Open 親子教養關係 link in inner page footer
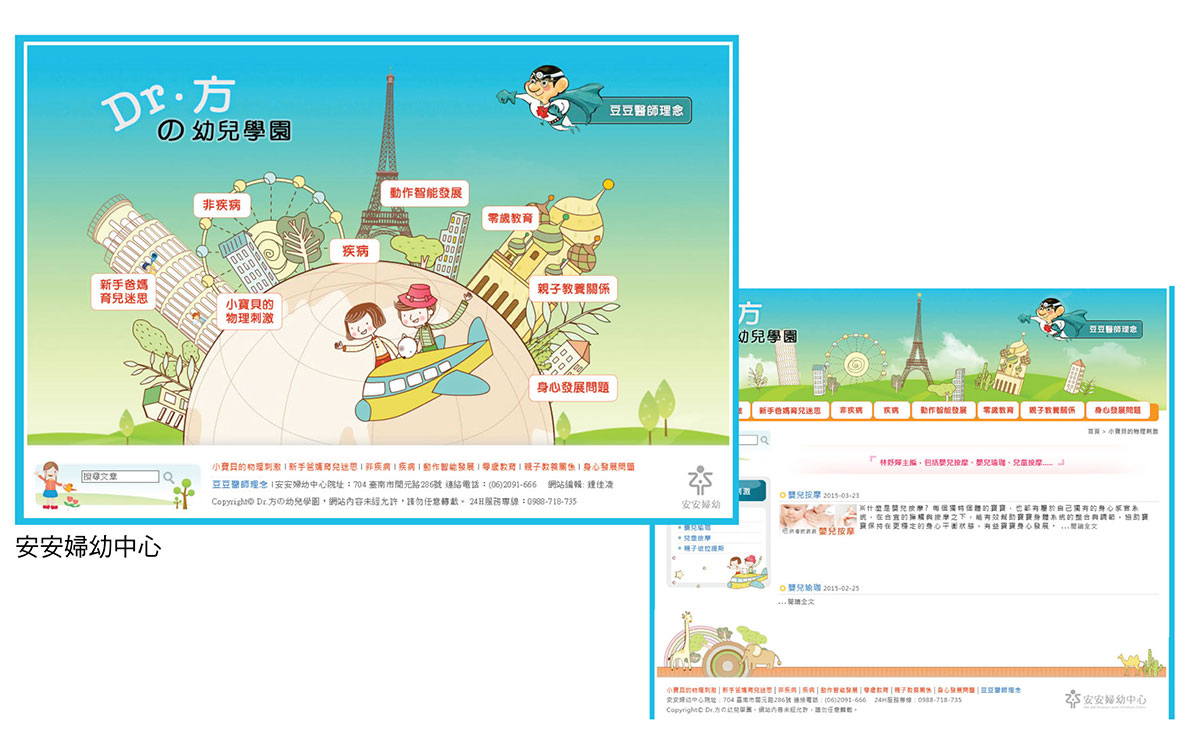 [913, 690]
